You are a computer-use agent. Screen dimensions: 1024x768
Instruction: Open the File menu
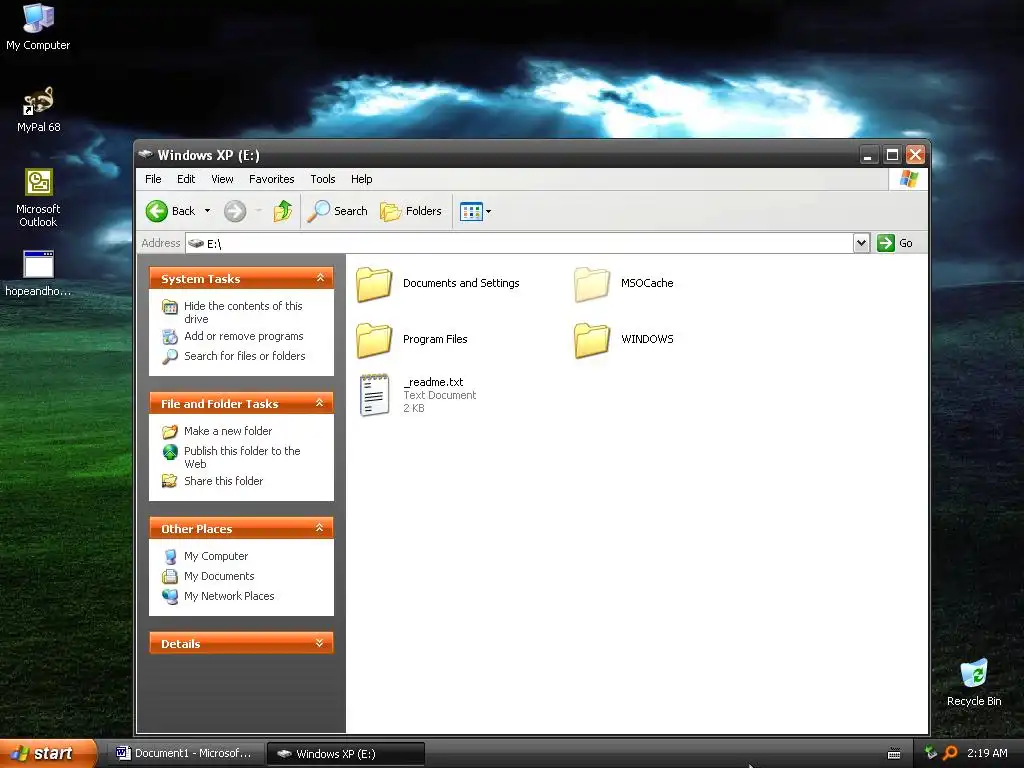(x=153, y=179)
